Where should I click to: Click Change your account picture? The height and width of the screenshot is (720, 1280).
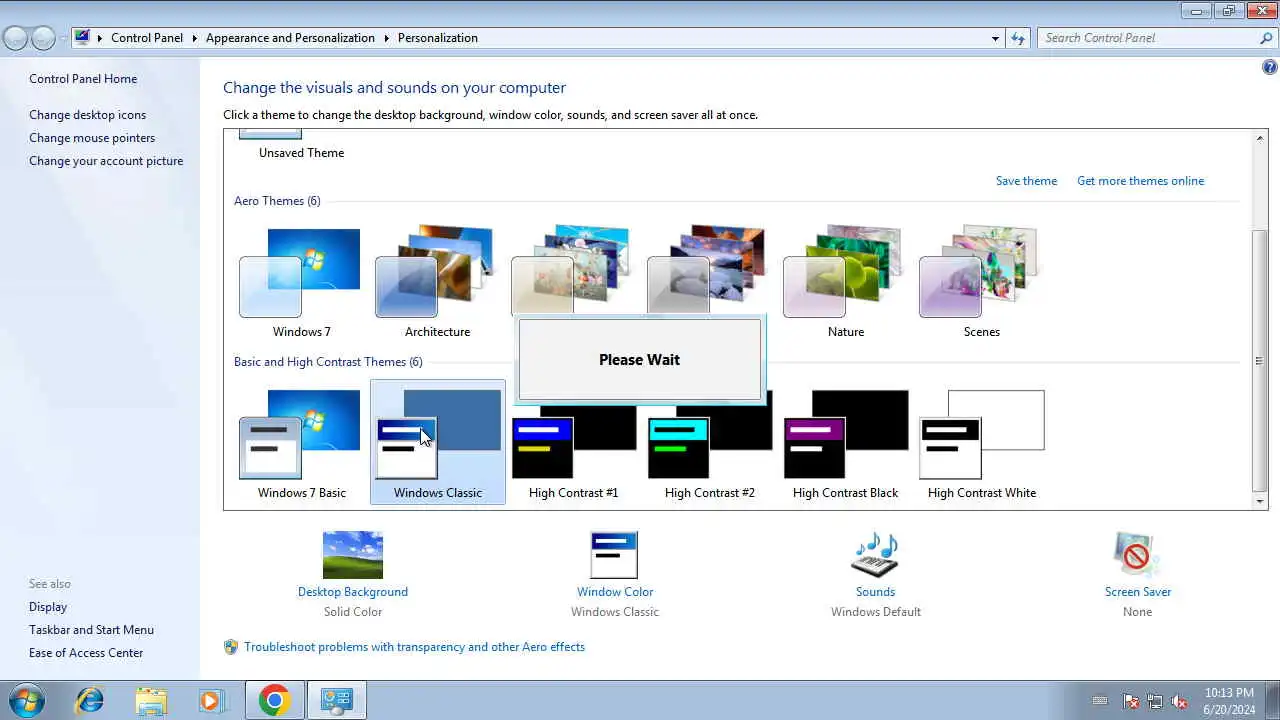click(106, 161)
